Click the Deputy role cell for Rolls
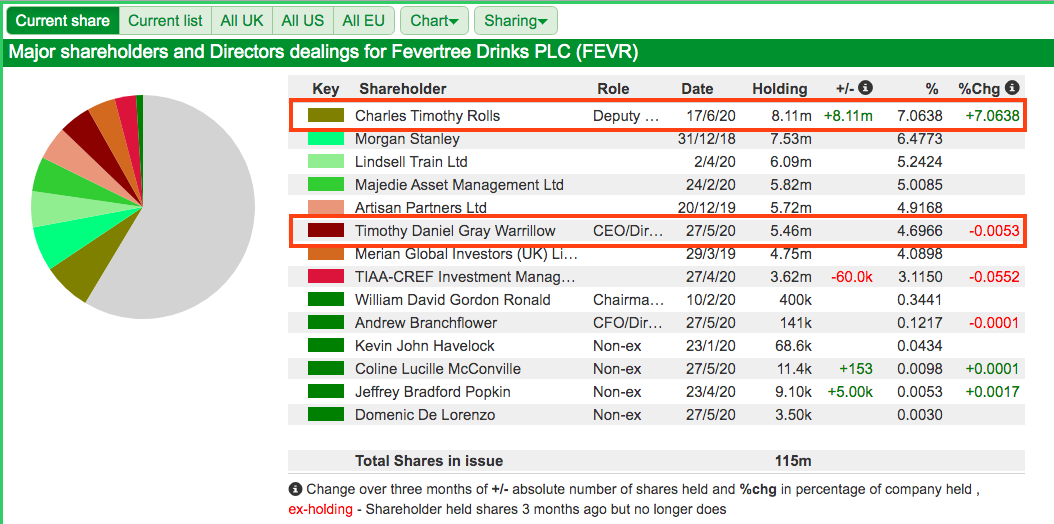The image size is (1054, 524). tap(626, 116)
